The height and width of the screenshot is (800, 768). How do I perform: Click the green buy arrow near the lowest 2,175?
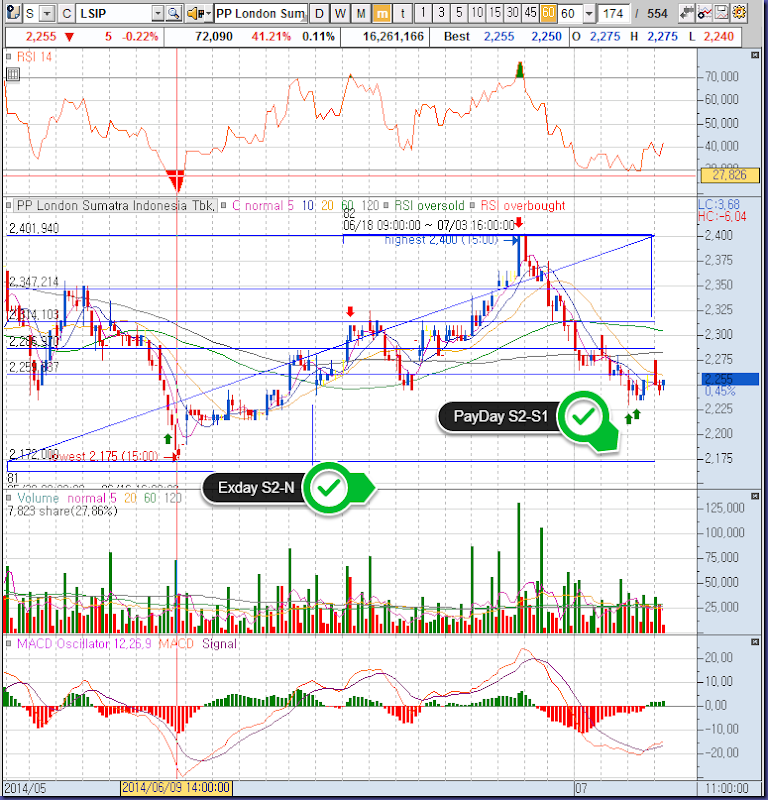coord(168,438)
